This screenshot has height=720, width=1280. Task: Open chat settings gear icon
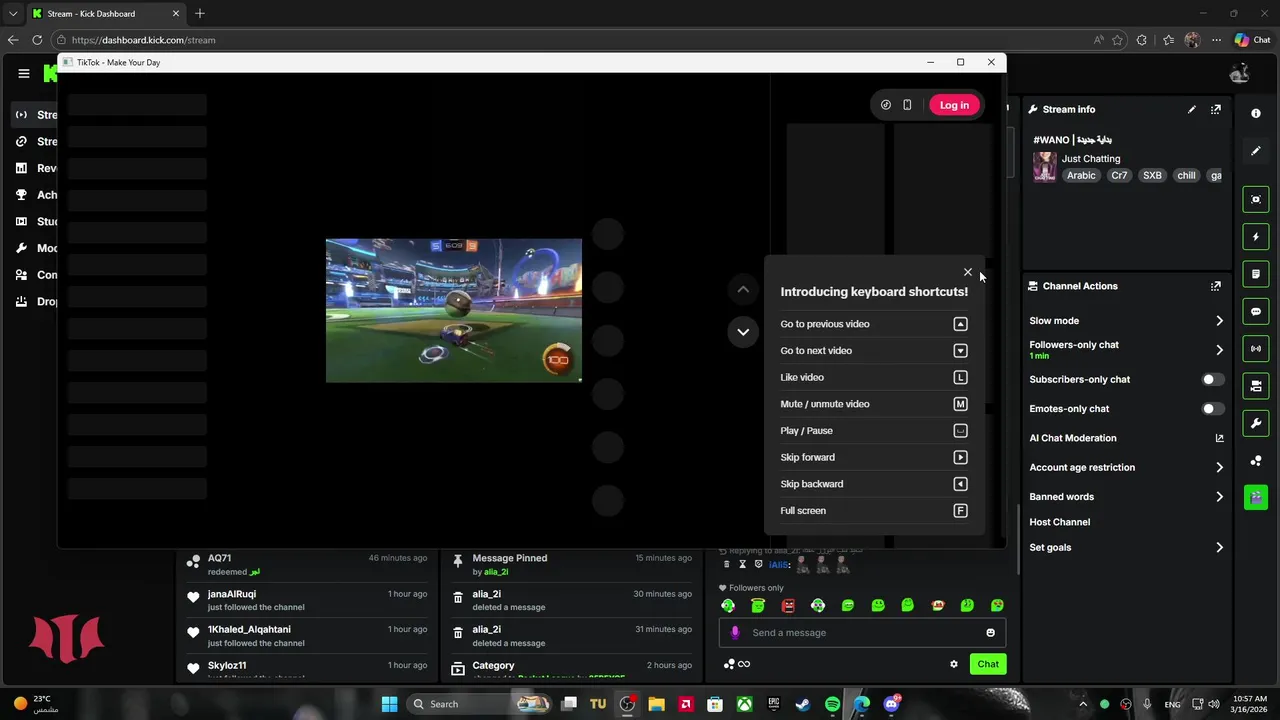point(954,664)
